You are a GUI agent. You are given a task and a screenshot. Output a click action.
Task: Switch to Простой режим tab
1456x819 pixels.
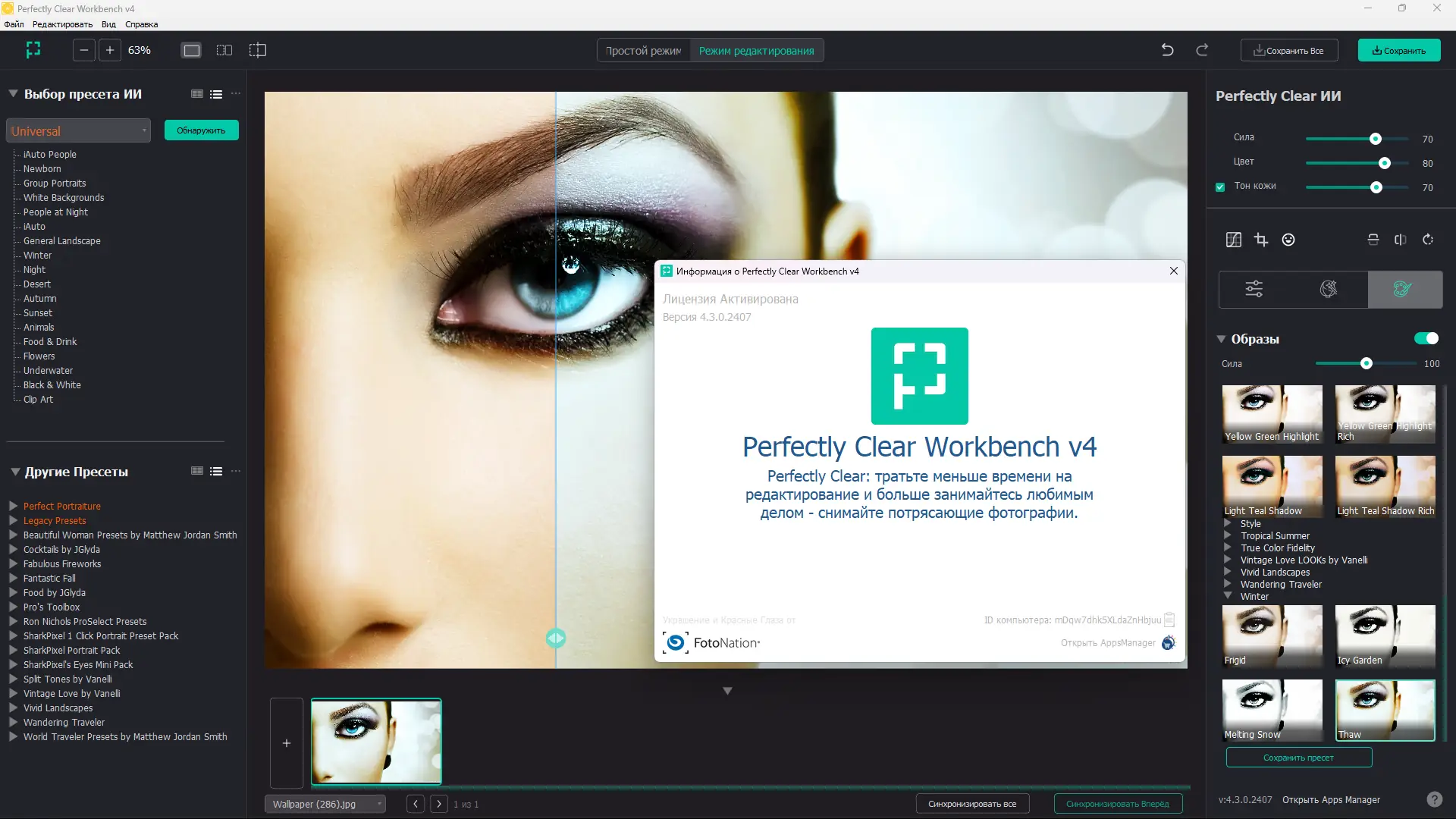click(x=642, y=50)
